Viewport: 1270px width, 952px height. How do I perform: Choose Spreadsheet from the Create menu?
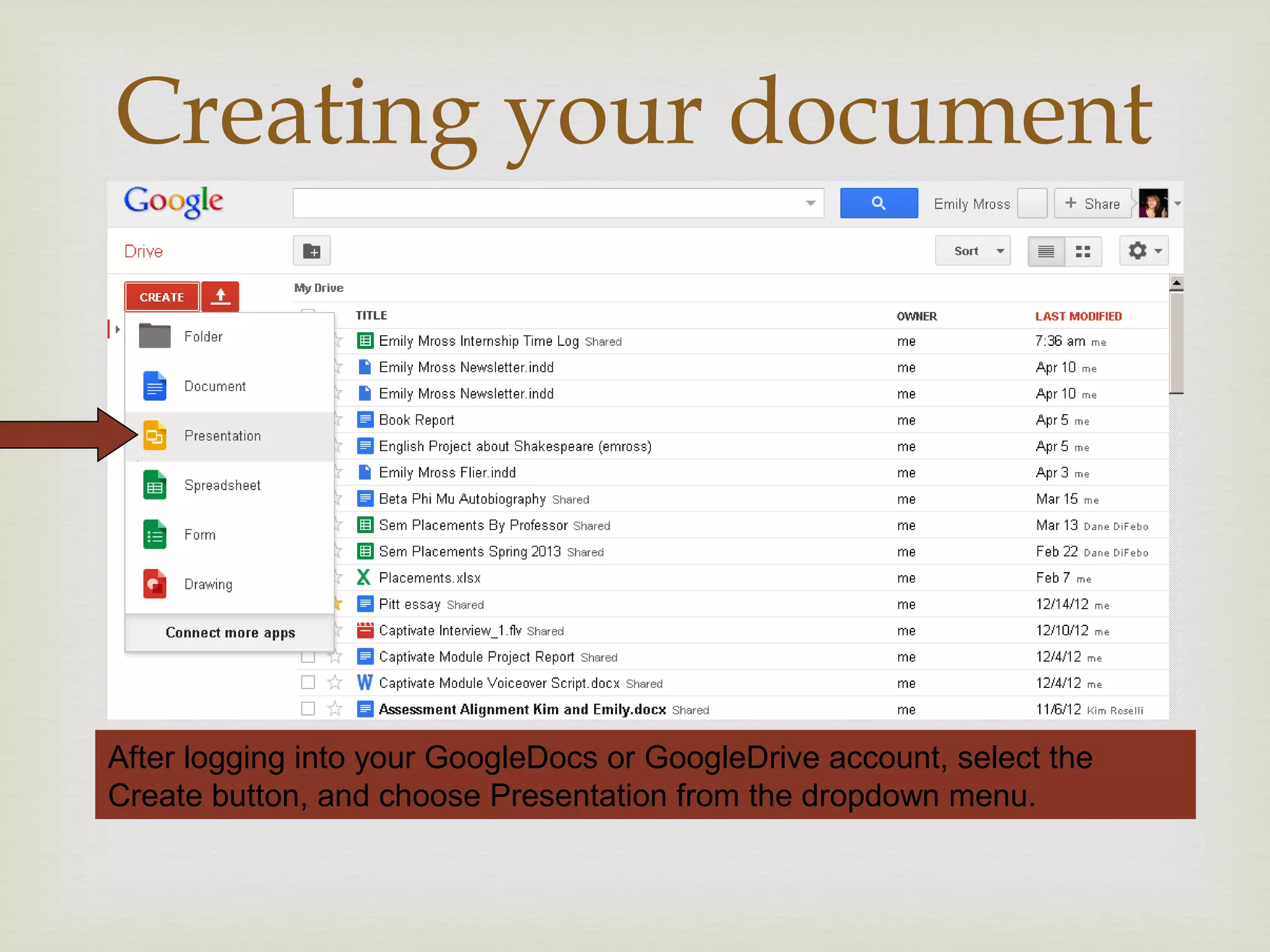229,485
